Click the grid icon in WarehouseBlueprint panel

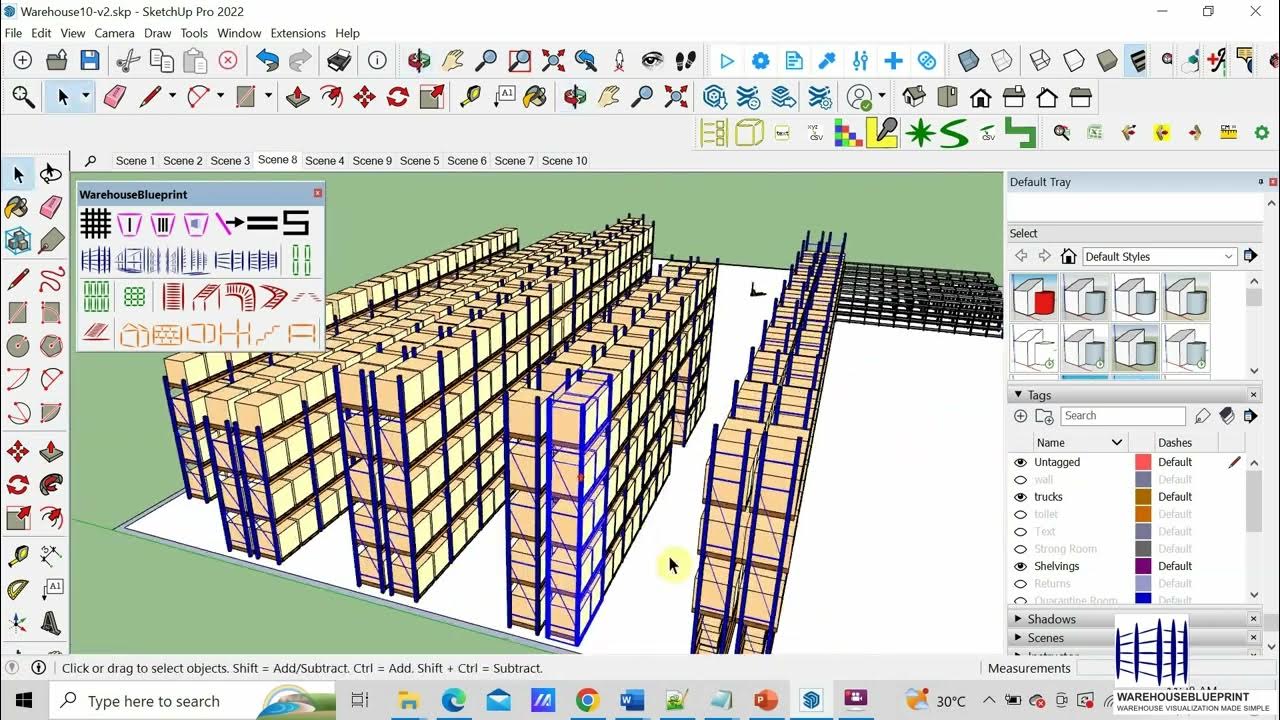pos(95,223)
